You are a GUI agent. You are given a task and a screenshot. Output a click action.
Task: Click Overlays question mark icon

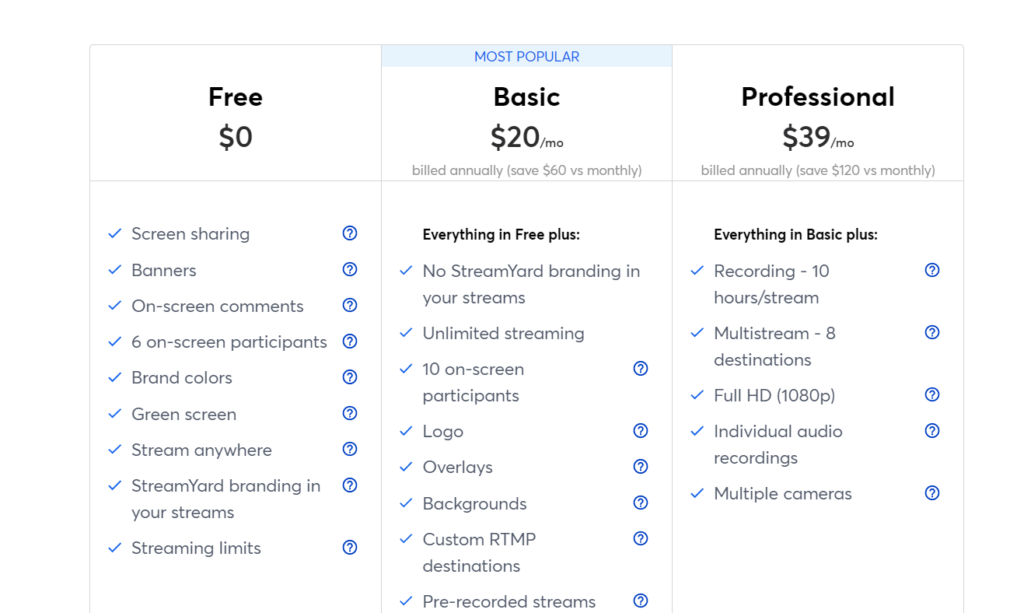[x=641, y=466]
